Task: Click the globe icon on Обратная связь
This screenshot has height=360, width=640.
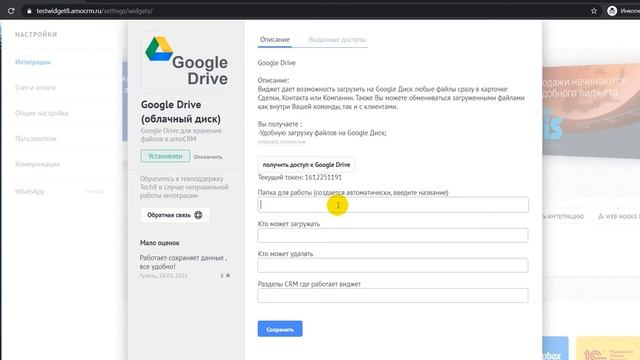Action: coord(198,215)
